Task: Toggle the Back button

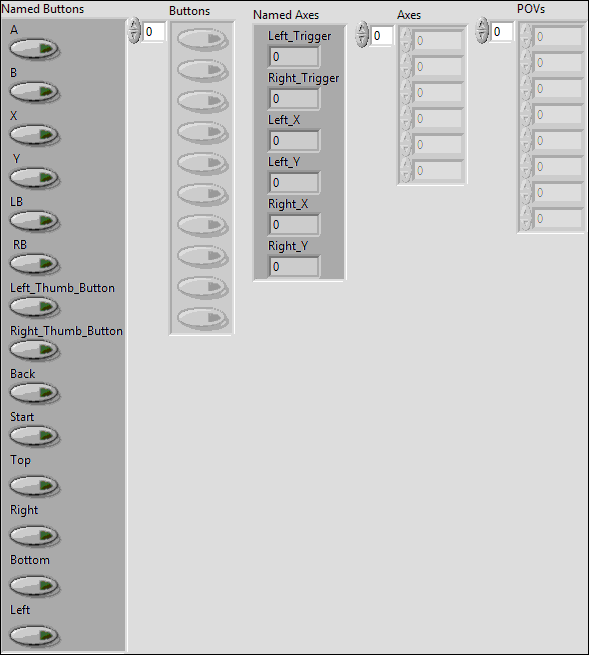Action: 34,393
